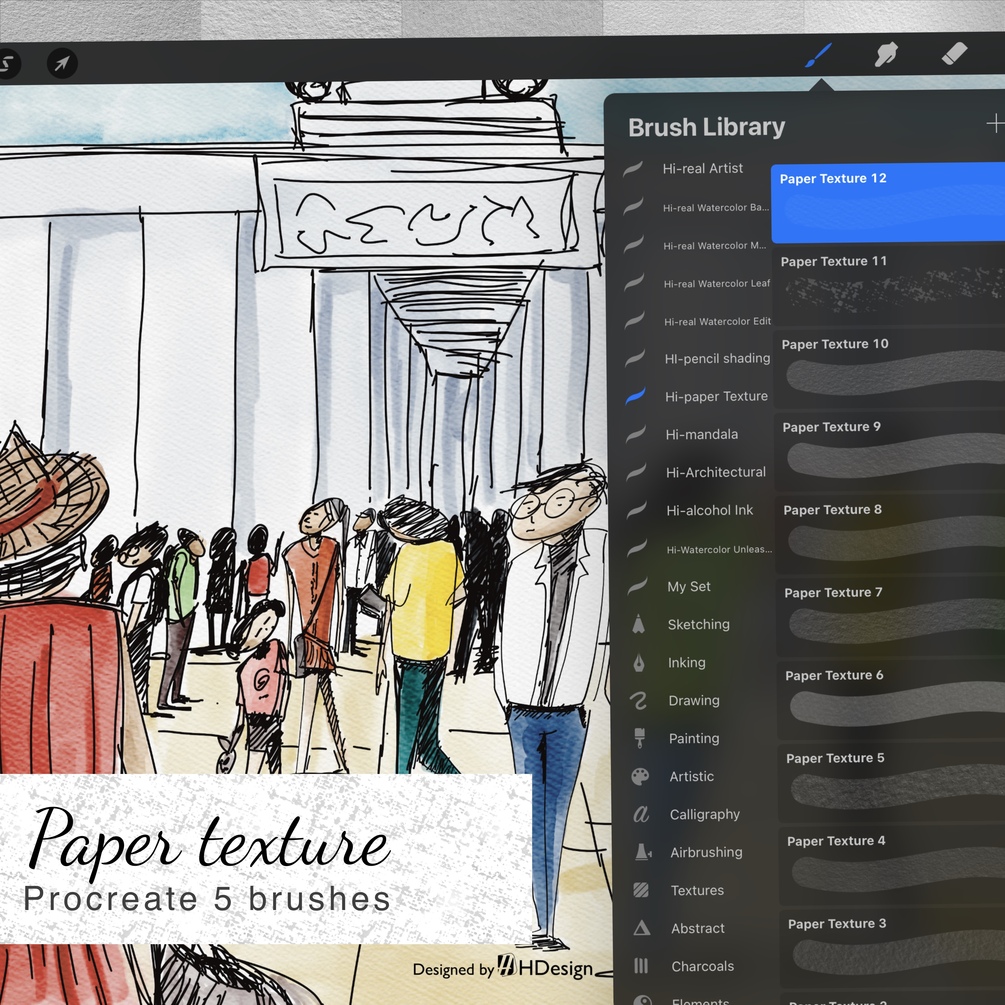This screenshot has height=1005, width=1005.
Task: Select the Paper Texture 8 brush
Action: click(x=891, y=534)
